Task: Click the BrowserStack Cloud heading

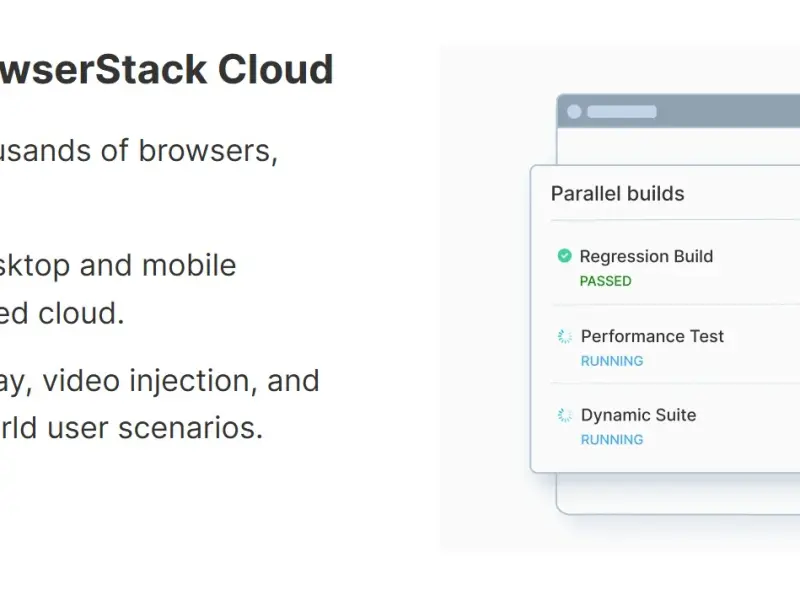Action: point(166,69)
